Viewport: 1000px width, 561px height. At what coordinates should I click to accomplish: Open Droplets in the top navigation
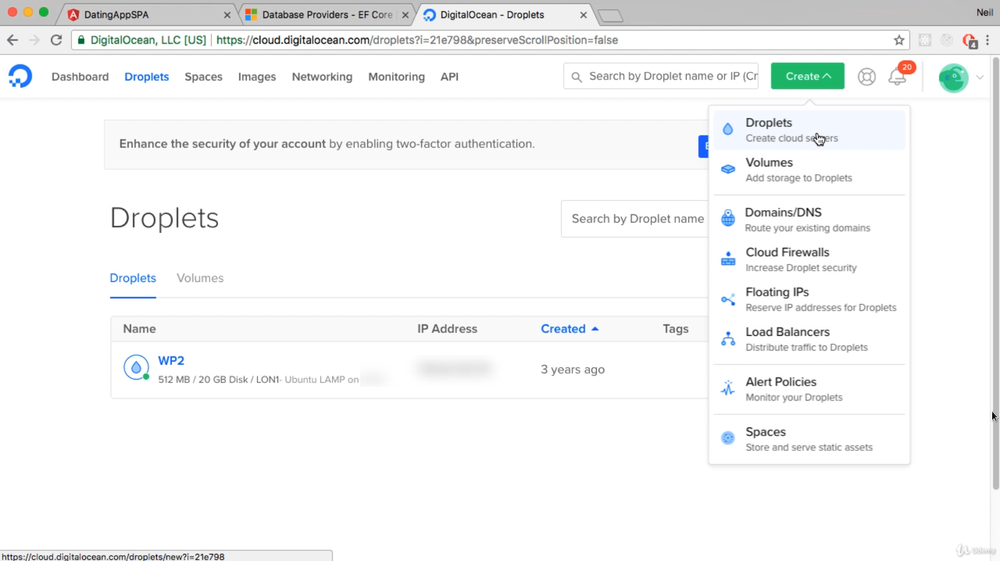[x=147, y=76]
